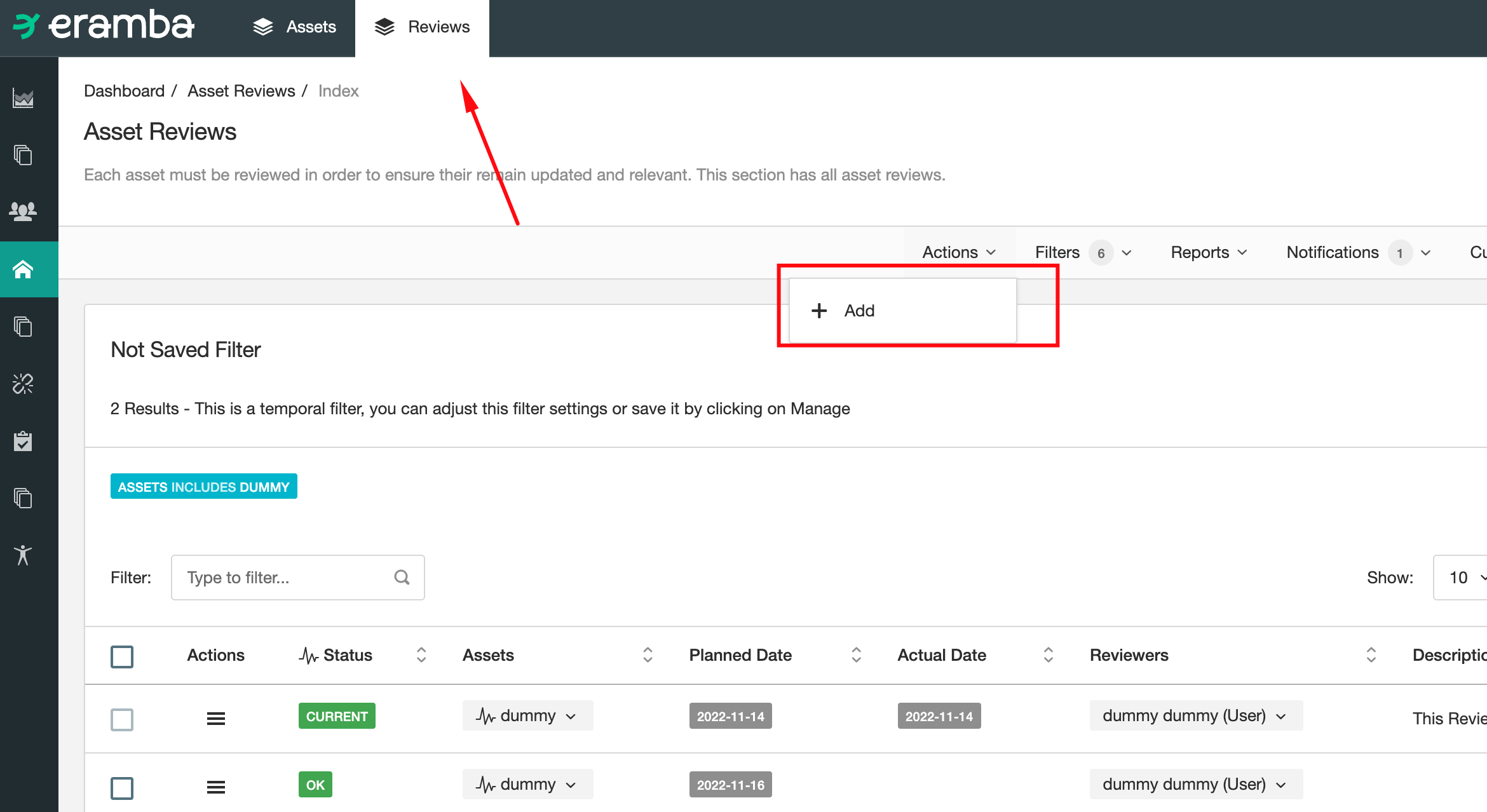Switch to the Assets tab
This screenshot has height=812, width=1487.
pos(294,27)
